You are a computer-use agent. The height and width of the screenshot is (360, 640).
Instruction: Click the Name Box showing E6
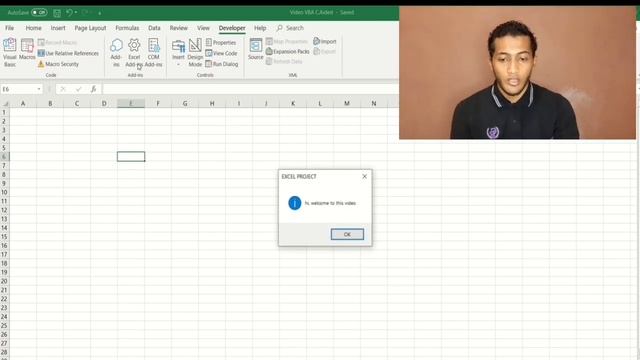pos(18,89)
